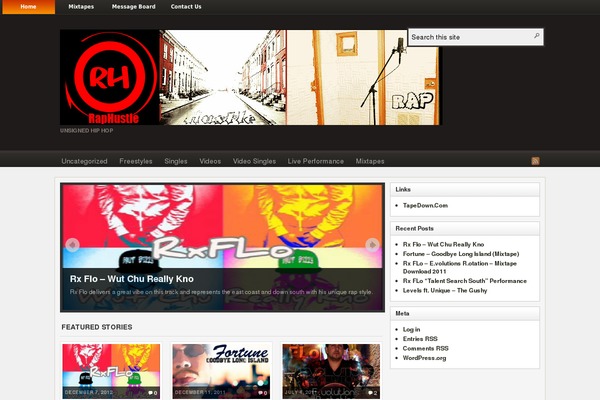This screenshot has width=600, height=400.
Task: Click the Log in link
Action: pyautogui.click(x=411, y=329)
